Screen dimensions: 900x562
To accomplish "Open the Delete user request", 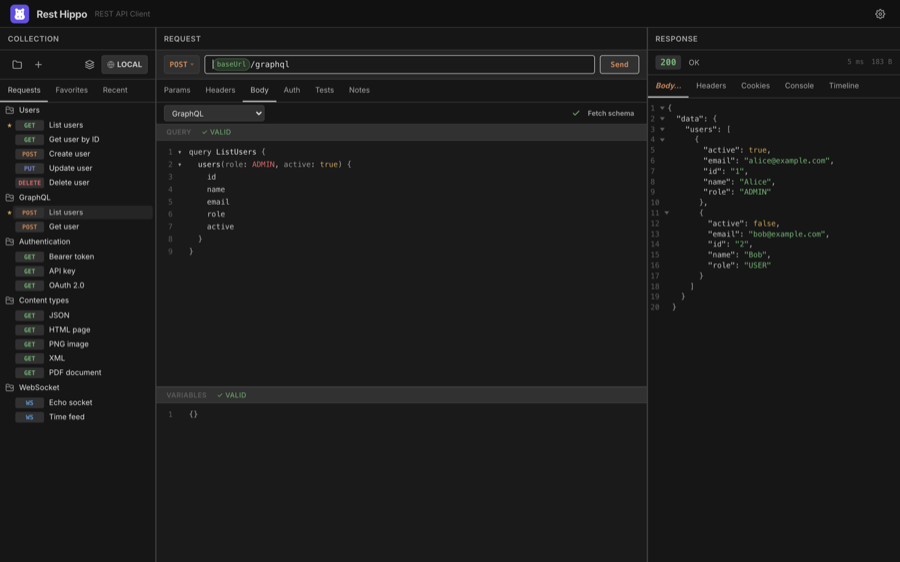I will 69,183.
